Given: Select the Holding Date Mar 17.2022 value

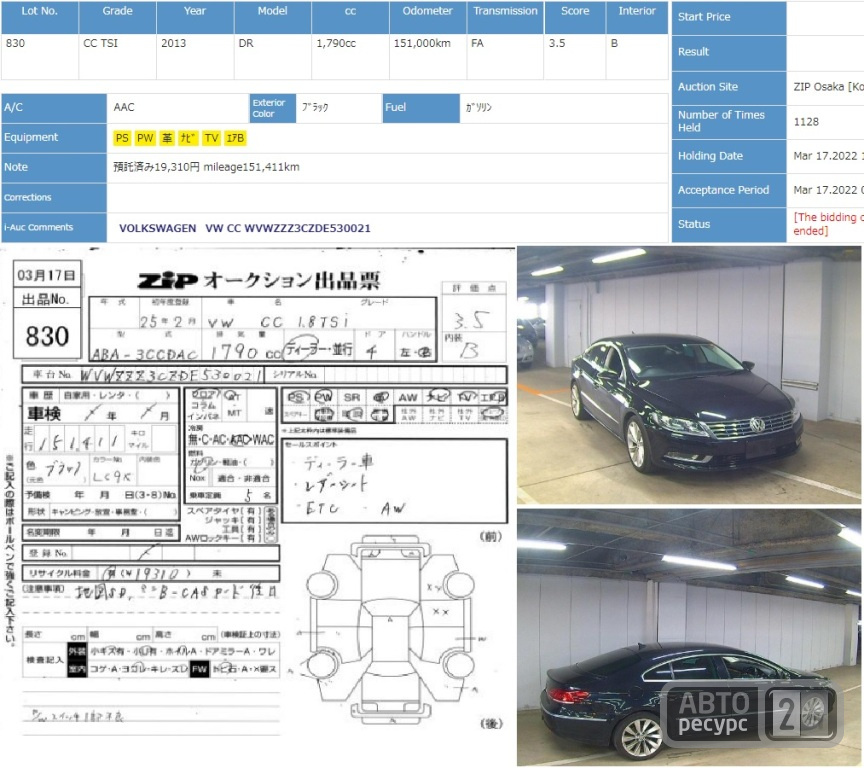Looking at the screenshot, I should [828, 156].
